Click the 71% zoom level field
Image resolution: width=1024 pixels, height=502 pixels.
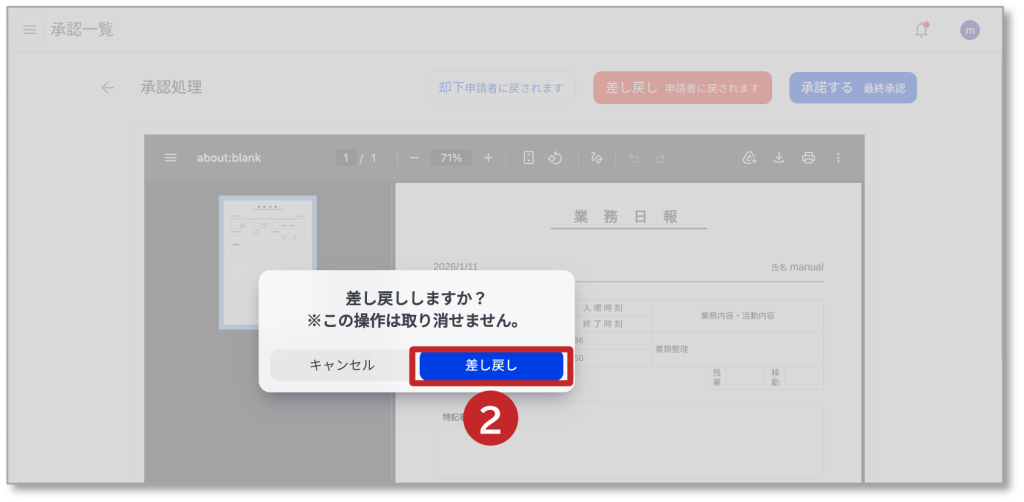point(451,158)
